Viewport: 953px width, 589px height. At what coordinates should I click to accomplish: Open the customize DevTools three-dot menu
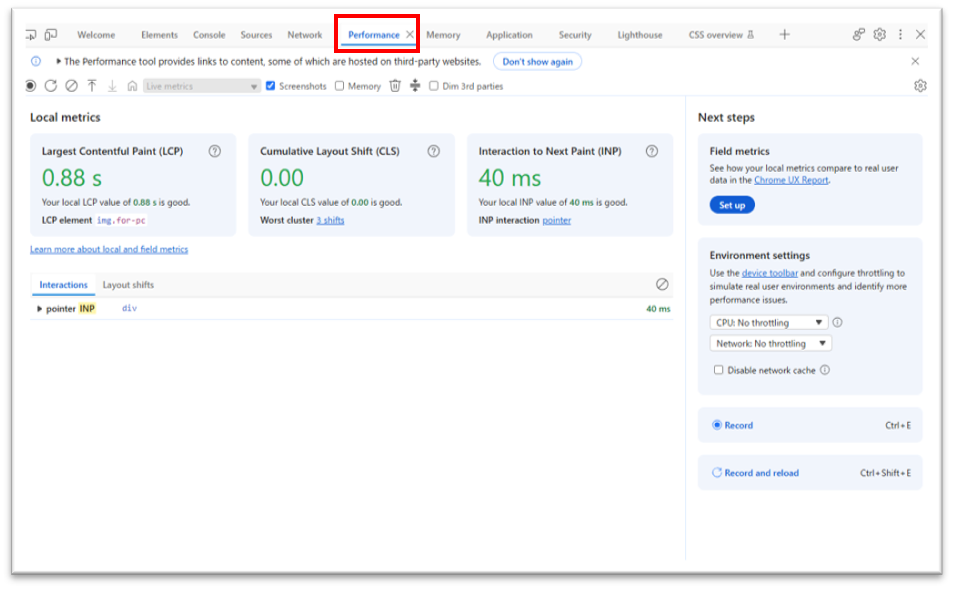[900, 35]
